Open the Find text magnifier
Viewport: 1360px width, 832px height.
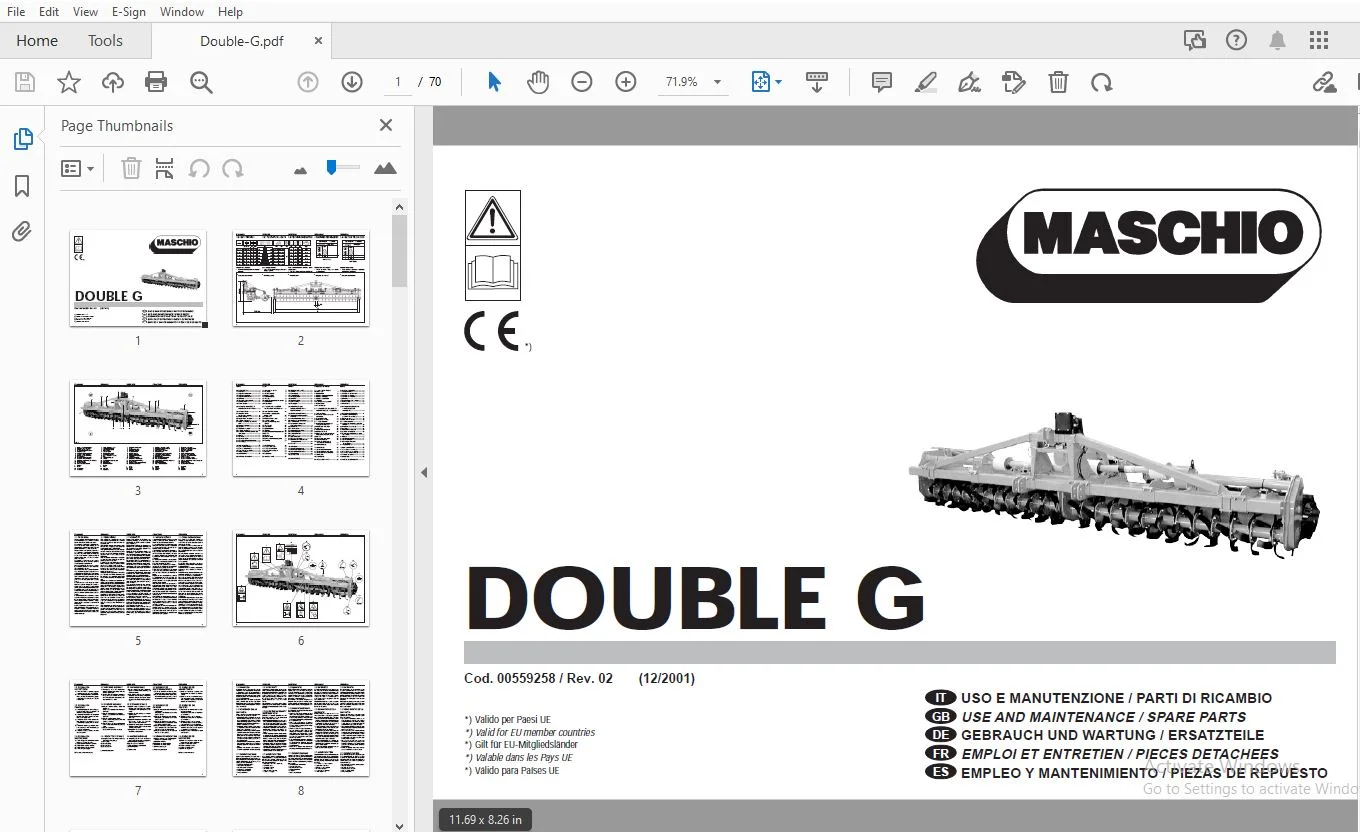[201, 83]
